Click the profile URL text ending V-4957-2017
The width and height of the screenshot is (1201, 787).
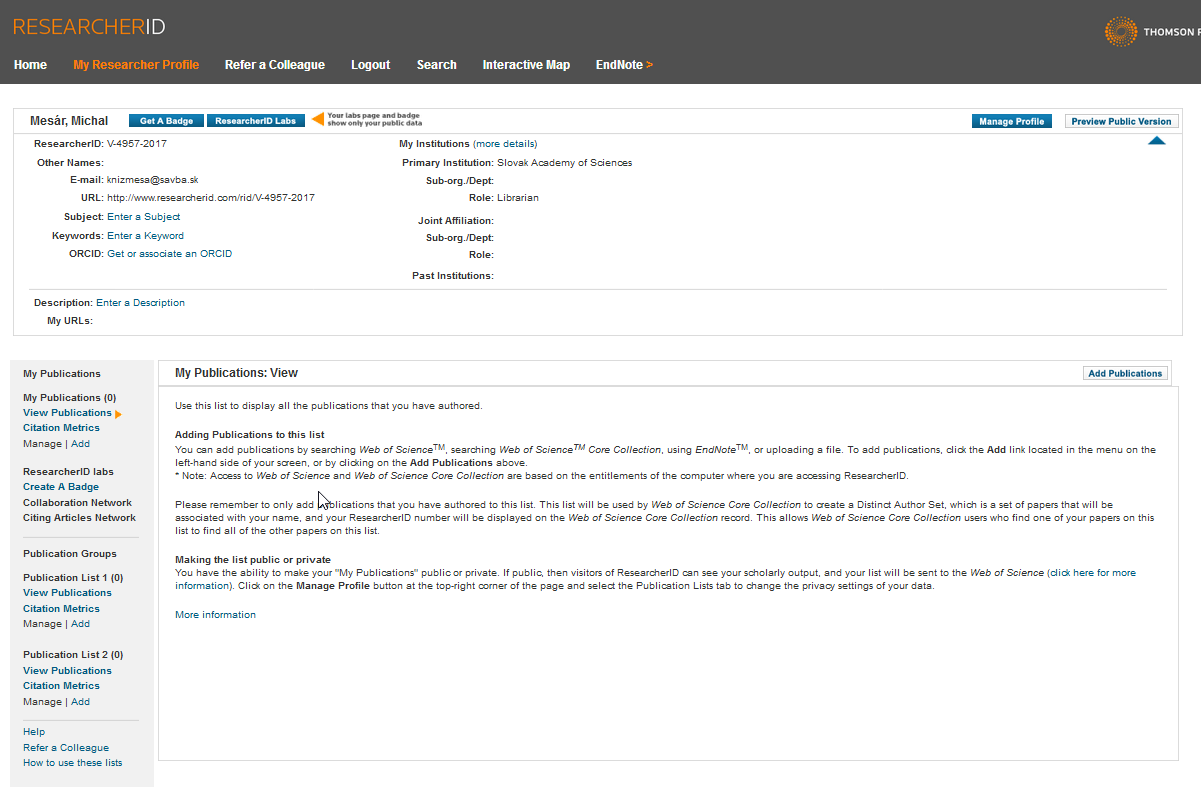click(x=211, y=198)
